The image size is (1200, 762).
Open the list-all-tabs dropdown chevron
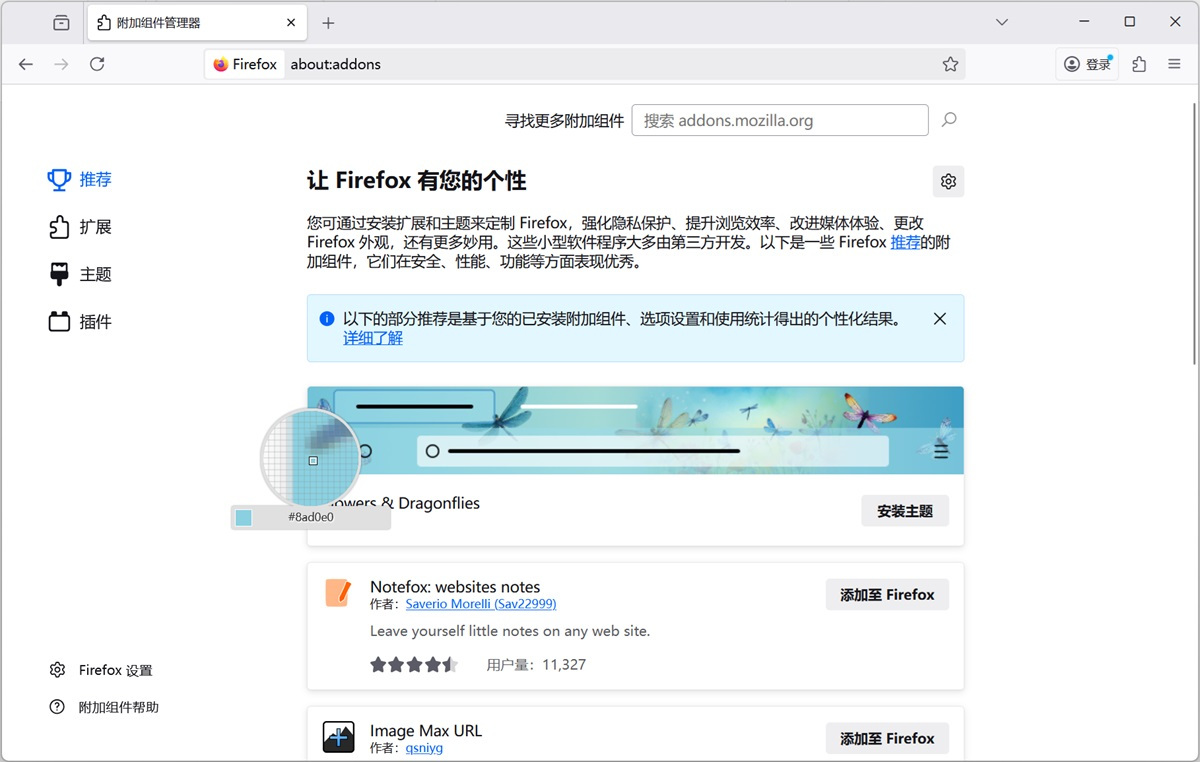coord(1002,21)
